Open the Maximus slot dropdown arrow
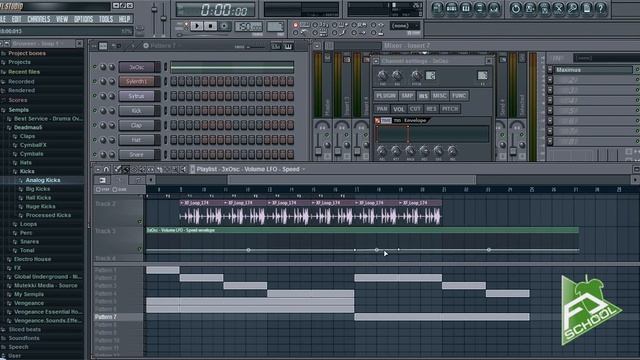Image resolution: width=640 pixels, height=360 pixels. (550, 70)
